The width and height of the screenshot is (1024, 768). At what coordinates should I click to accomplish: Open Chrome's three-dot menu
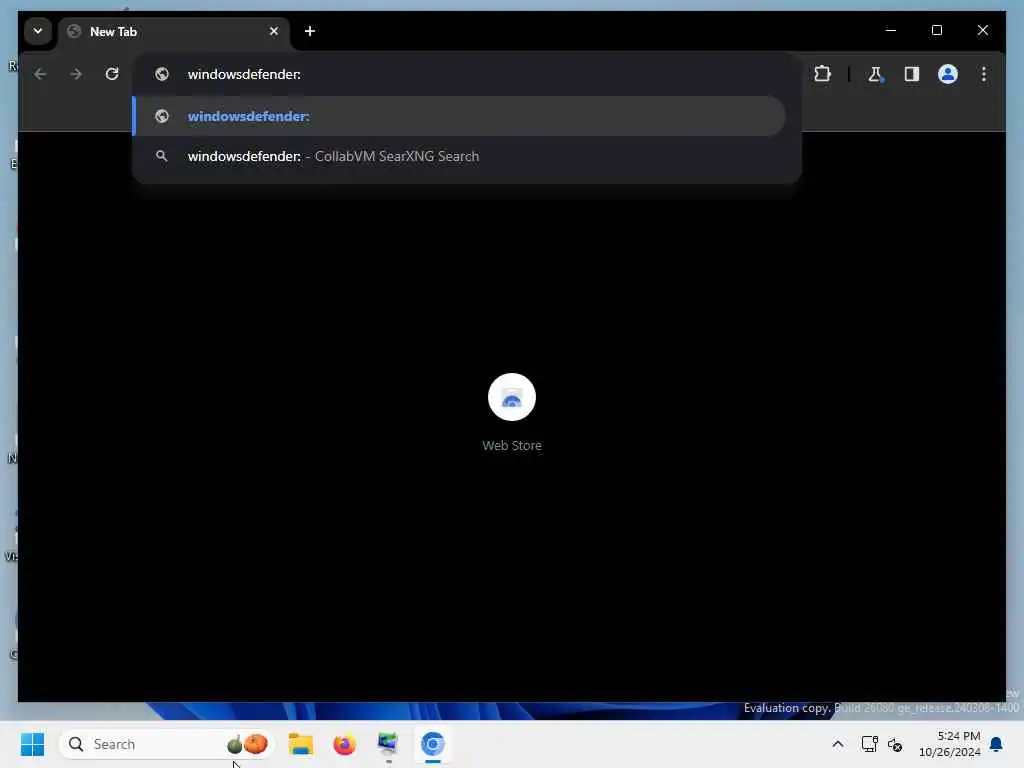pos(984,74)
